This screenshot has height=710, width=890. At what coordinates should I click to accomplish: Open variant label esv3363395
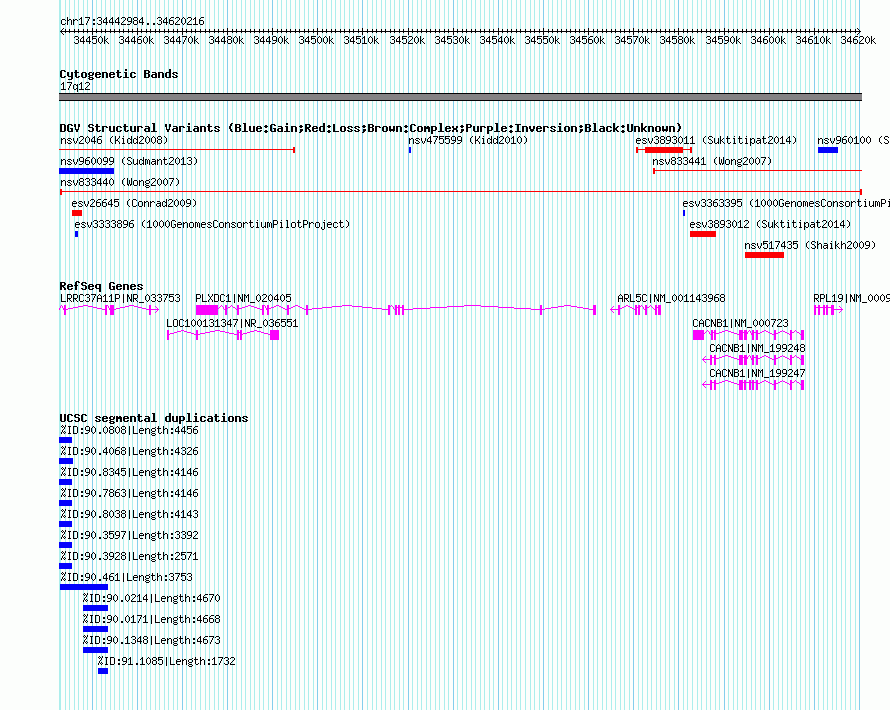click(x=786, y=203)
